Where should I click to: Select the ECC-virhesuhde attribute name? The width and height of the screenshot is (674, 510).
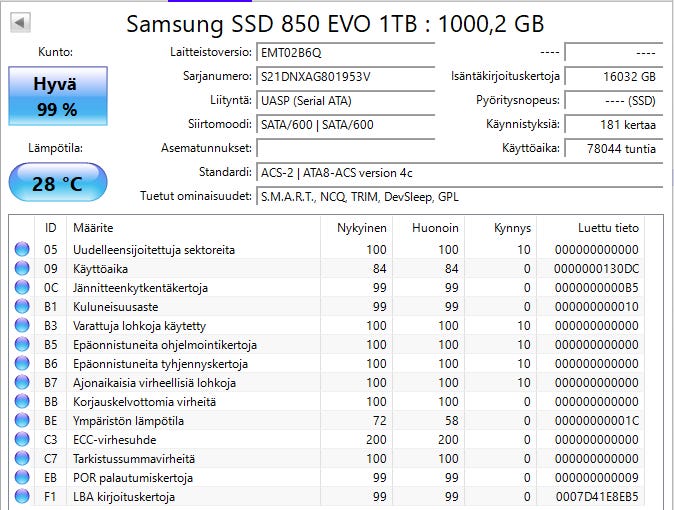(114, 439)
